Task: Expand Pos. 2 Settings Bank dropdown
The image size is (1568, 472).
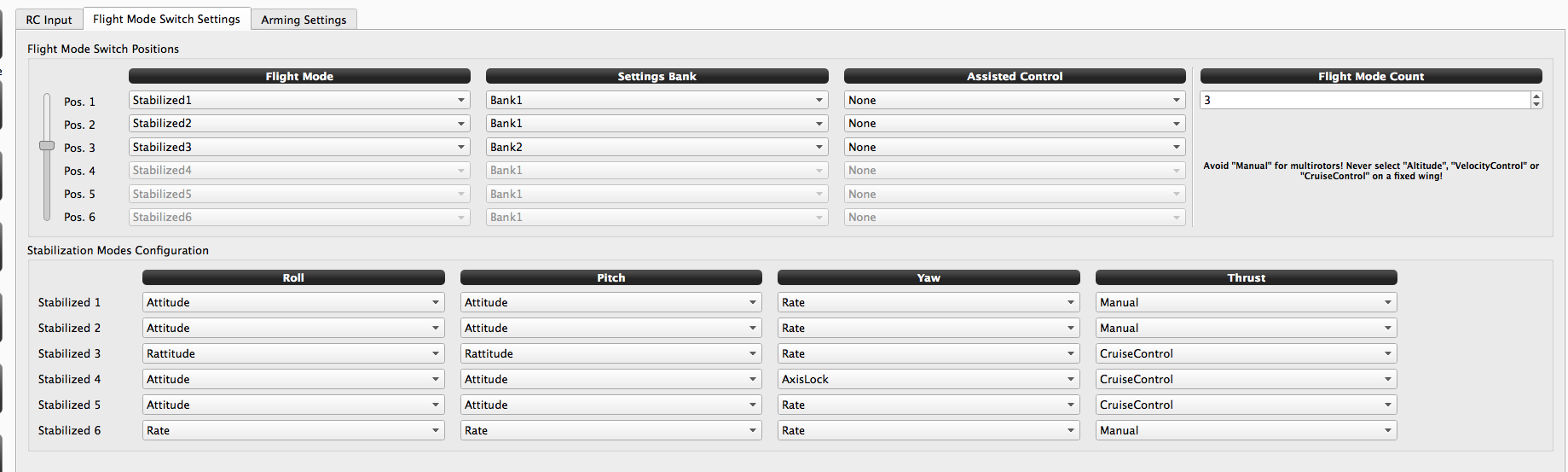Action: coord(657,123)
